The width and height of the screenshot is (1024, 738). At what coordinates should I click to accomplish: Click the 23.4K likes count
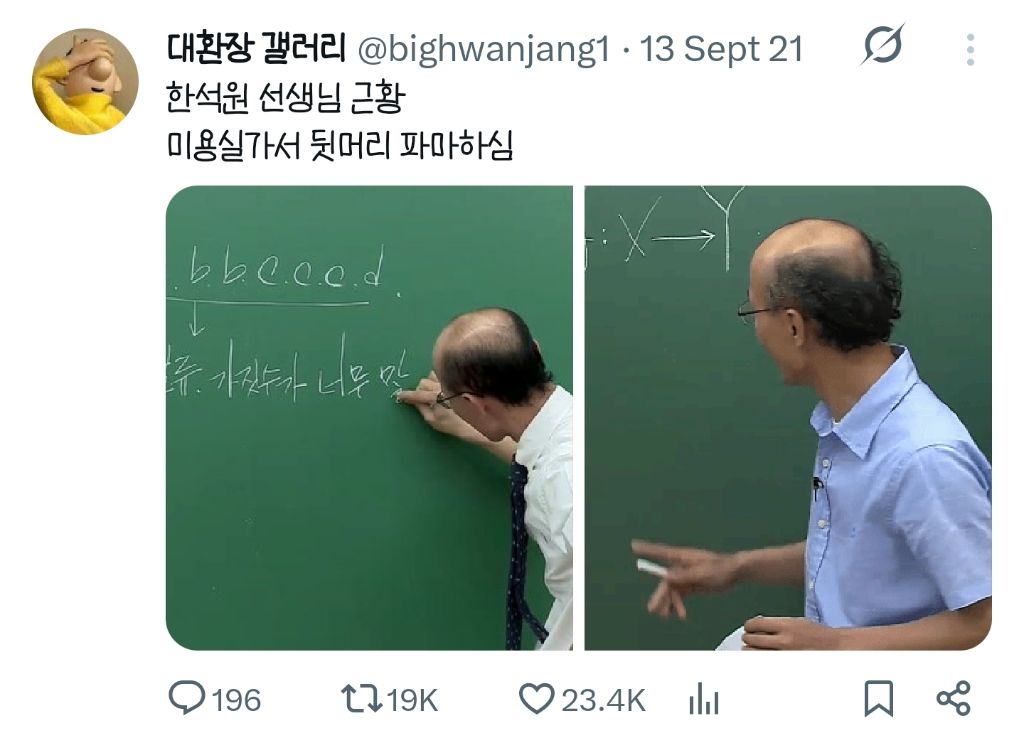[x=603, y=700]
